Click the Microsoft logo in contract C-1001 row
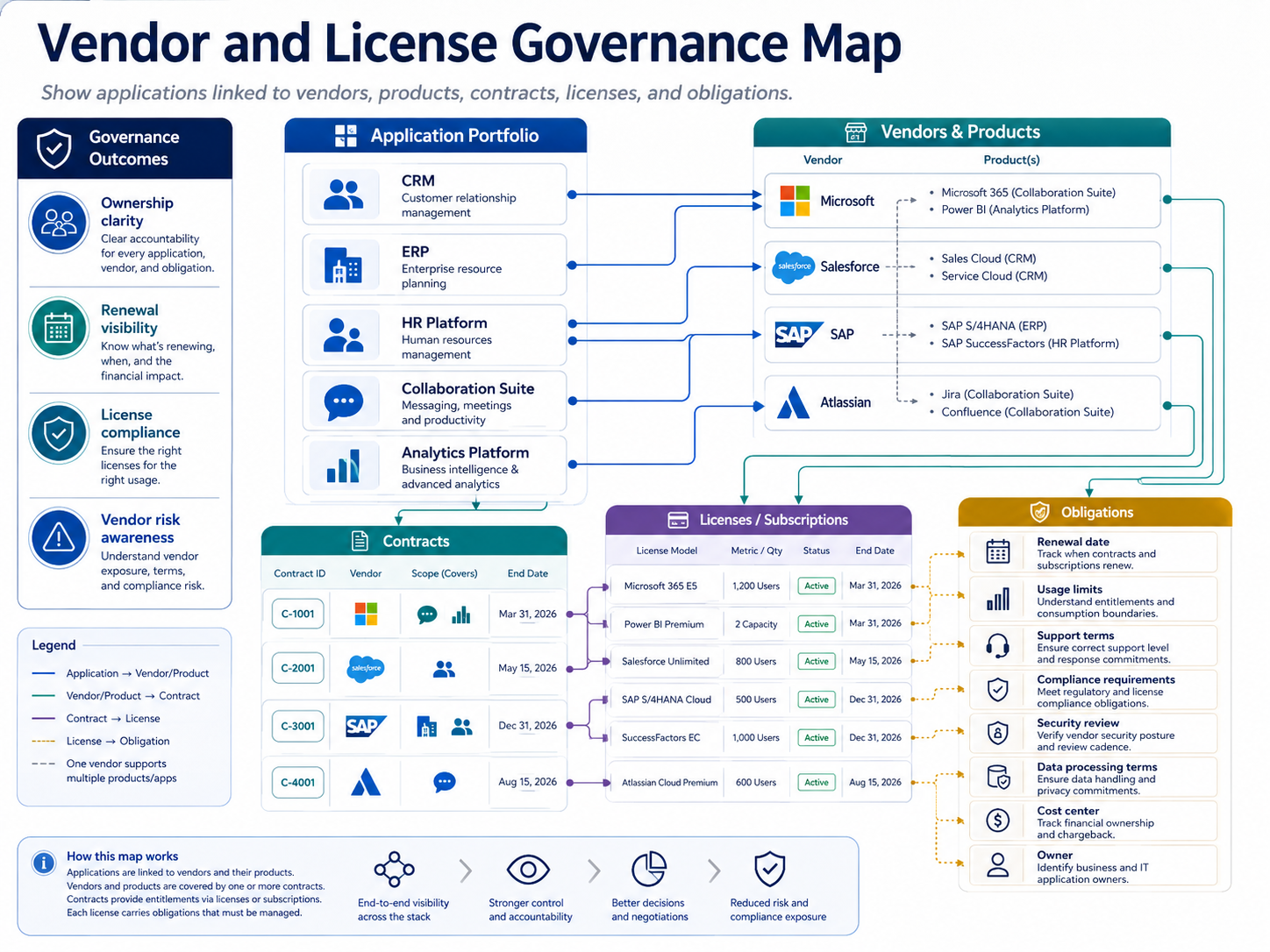The image size is (1270, 952). 366,614
